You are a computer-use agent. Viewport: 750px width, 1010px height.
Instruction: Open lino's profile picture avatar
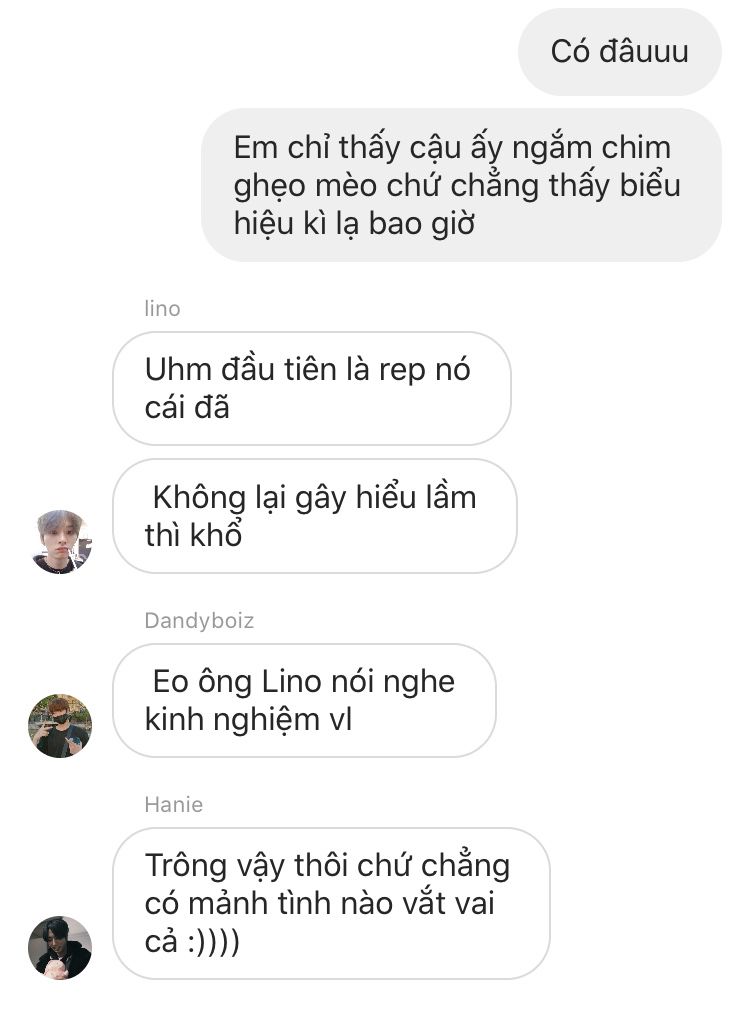[x=61, y=542]
